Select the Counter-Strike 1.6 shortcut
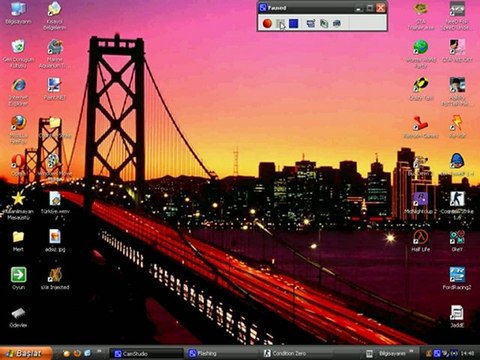Screen dimensions: 480x360 tap(457, 205)
